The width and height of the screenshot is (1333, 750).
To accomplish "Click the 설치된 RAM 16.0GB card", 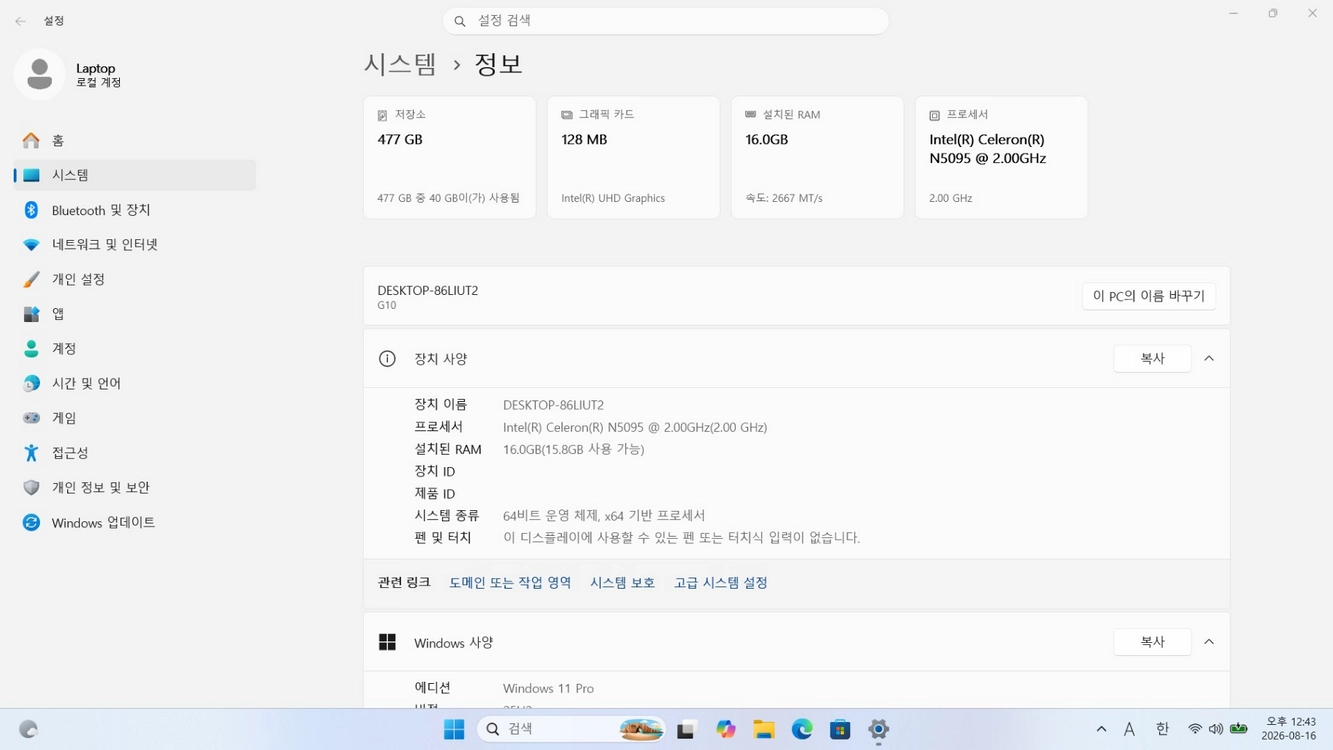I will (x=817, y=157).
